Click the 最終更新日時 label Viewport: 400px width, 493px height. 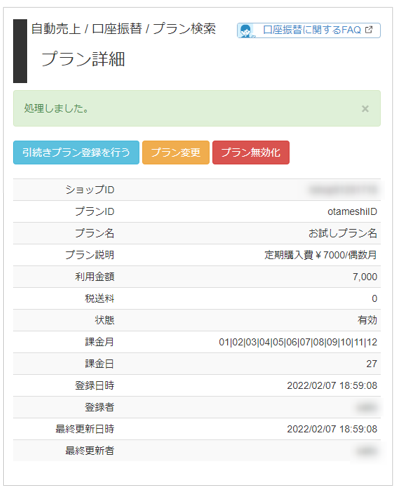(85, 429)
